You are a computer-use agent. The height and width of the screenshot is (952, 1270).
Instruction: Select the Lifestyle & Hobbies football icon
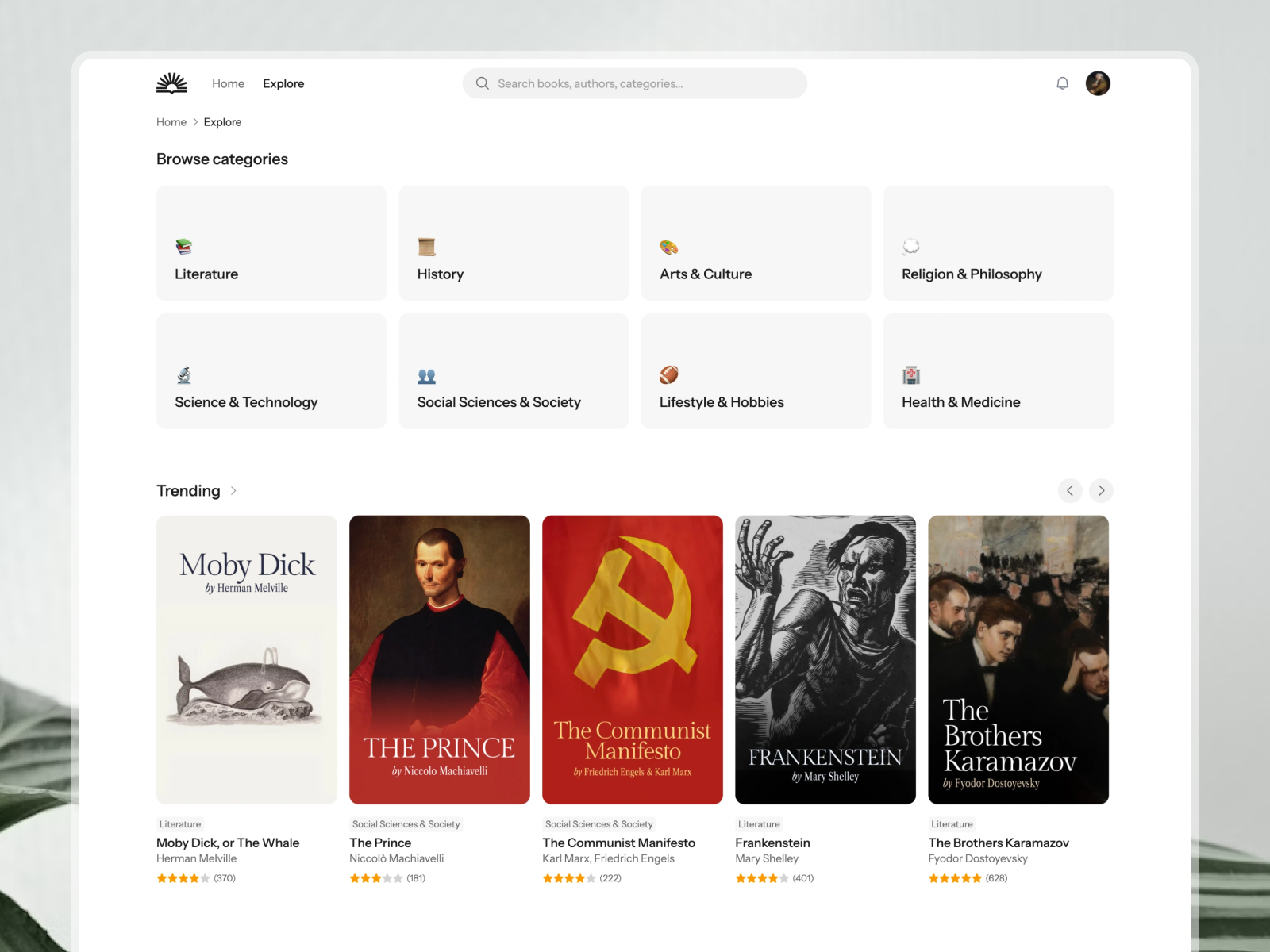tap(668, 374)
